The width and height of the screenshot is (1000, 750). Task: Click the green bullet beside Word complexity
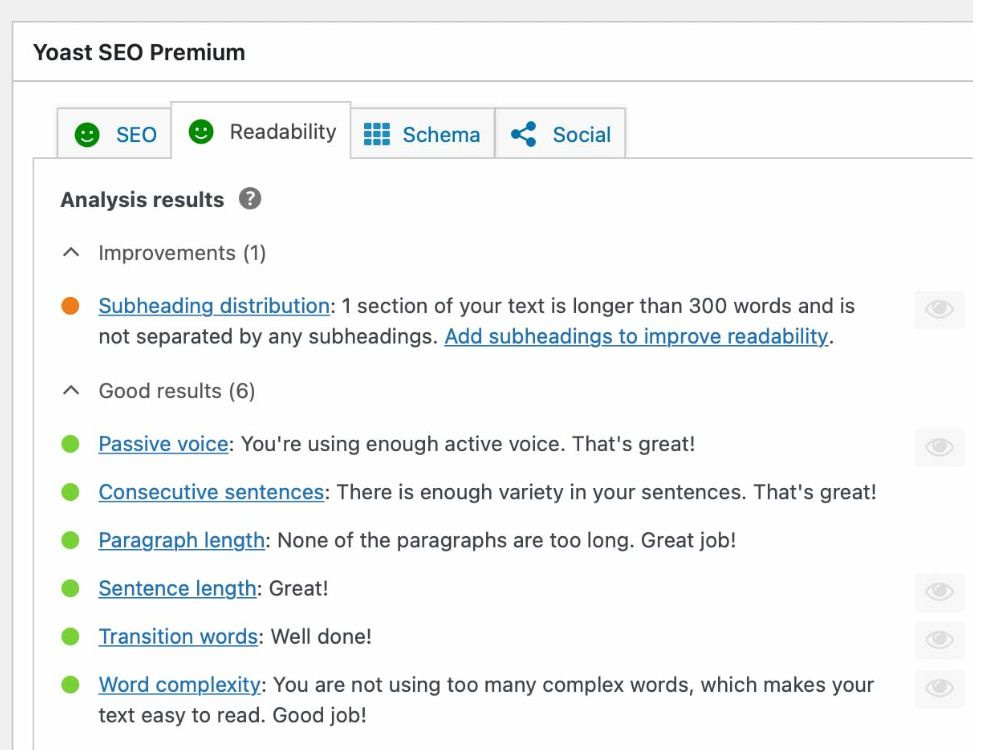[70, 685]
